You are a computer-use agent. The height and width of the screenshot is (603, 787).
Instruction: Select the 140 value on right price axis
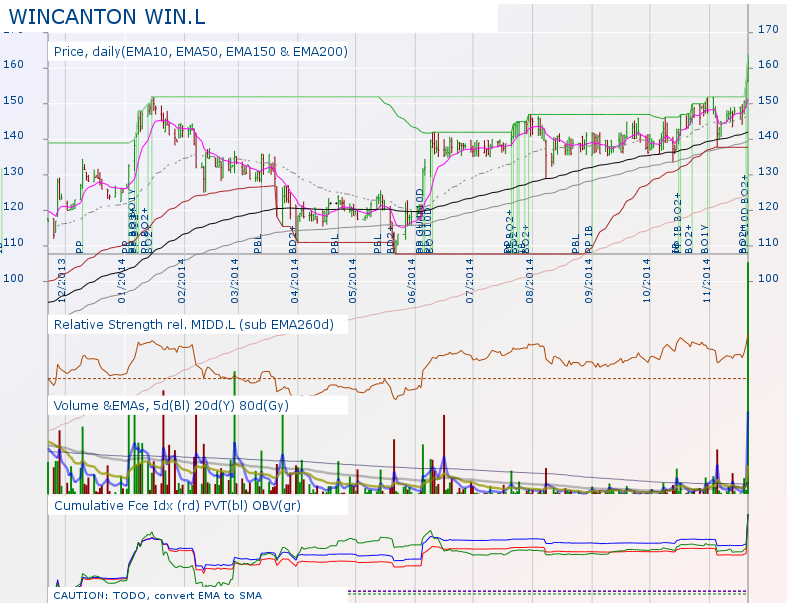click(x=768, y=136)
